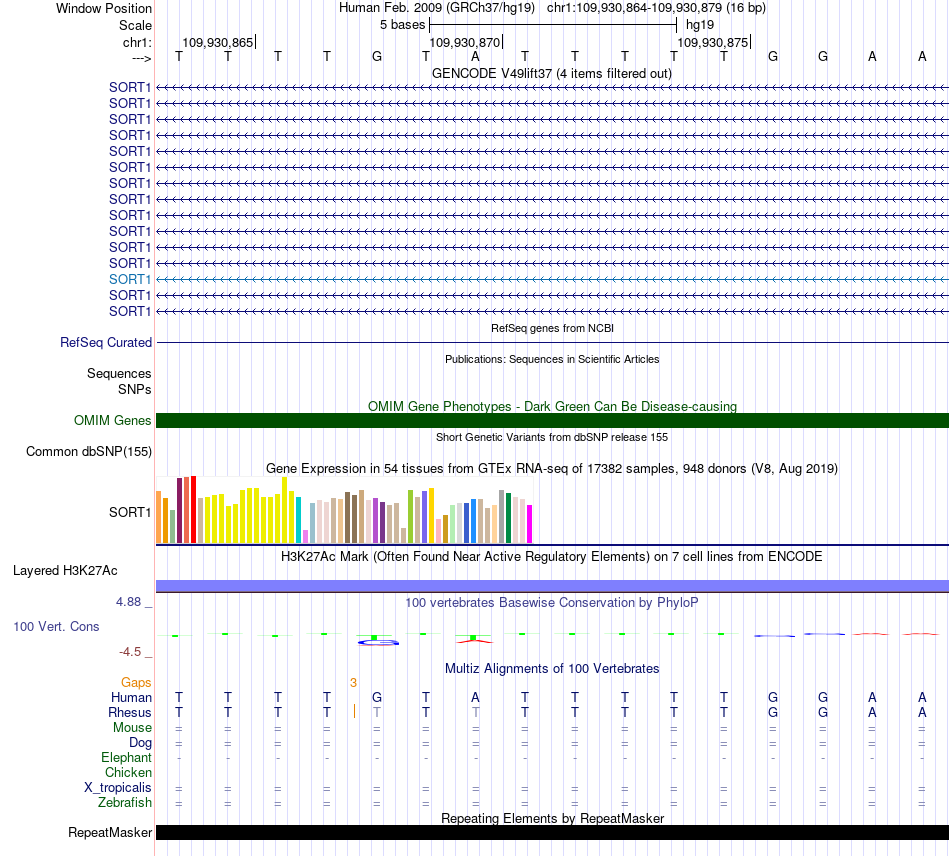Select the Zebrafish species alignment label
Screen dimensions: 950x856
[125, 802]
